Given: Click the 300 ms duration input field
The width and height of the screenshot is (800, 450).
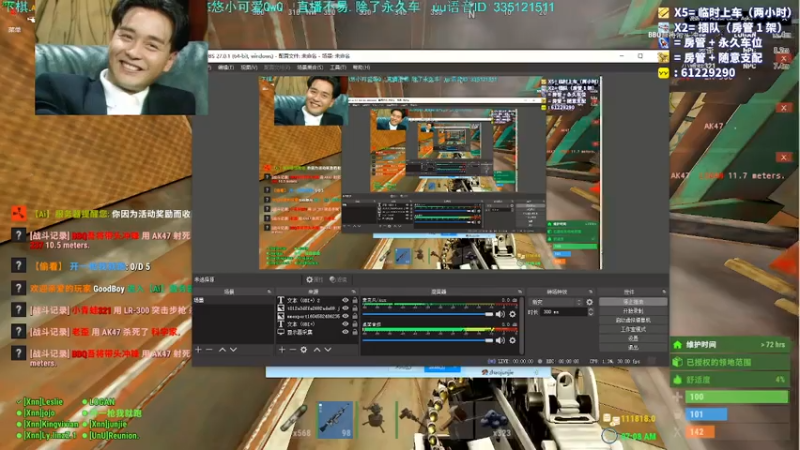Looking at the screenshot, I should tap(564, 312).
